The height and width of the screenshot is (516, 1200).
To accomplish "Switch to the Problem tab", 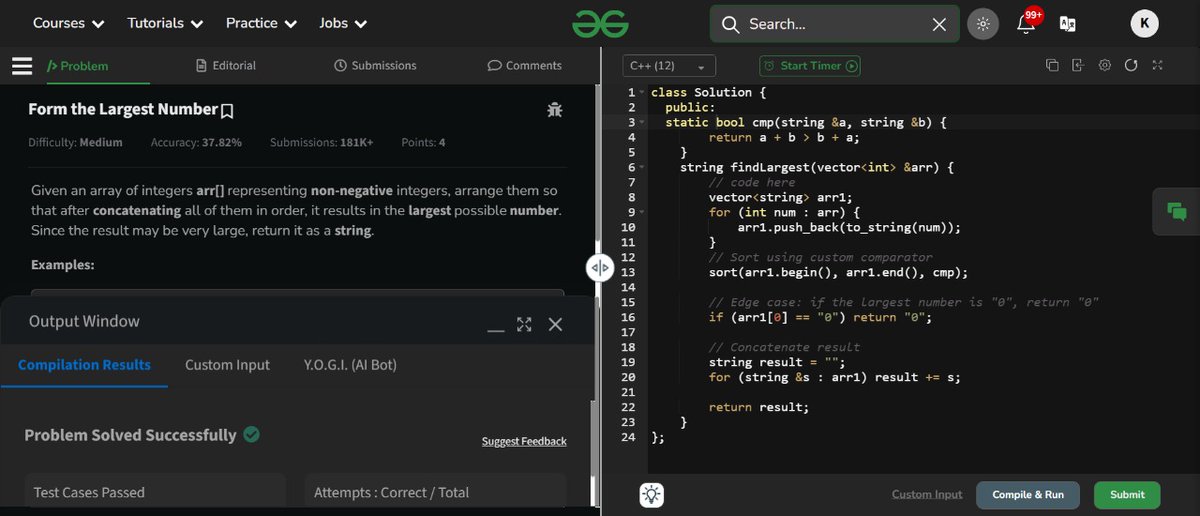I will pyautogui.click(x=78, y=66).
